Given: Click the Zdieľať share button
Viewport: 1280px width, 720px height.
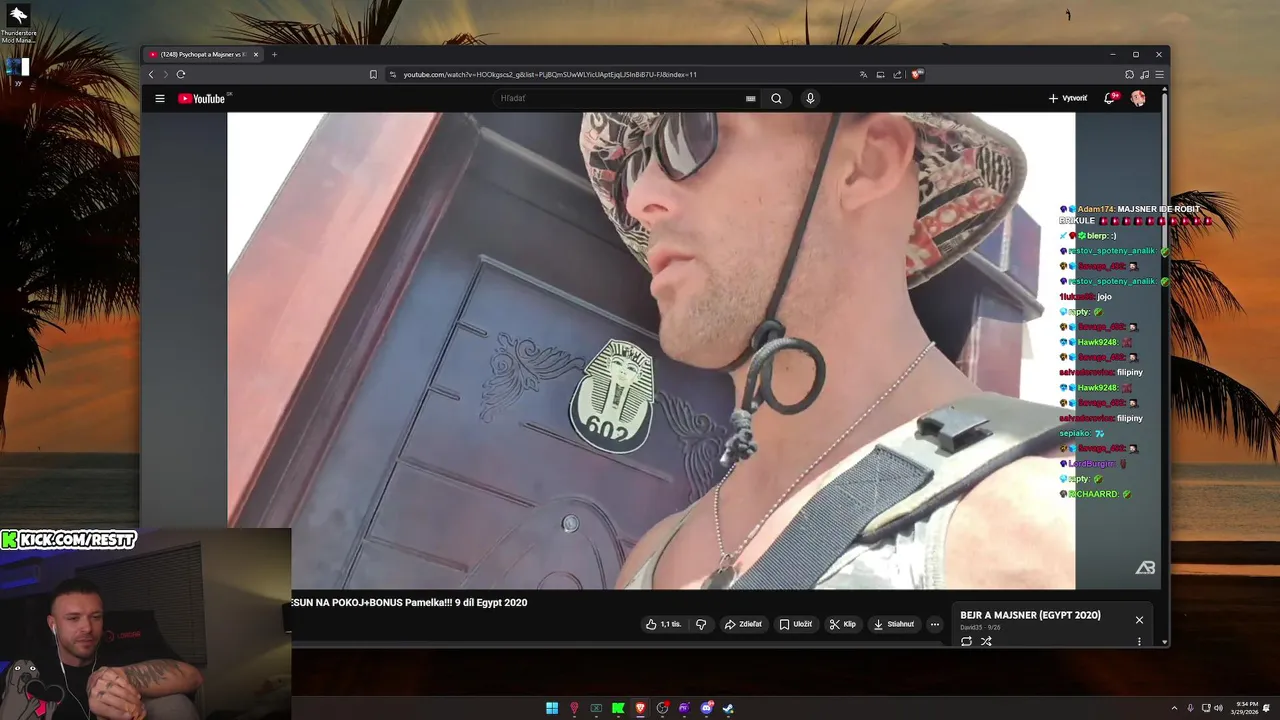Looking at the screenshot, I should [x=743, y=624].
